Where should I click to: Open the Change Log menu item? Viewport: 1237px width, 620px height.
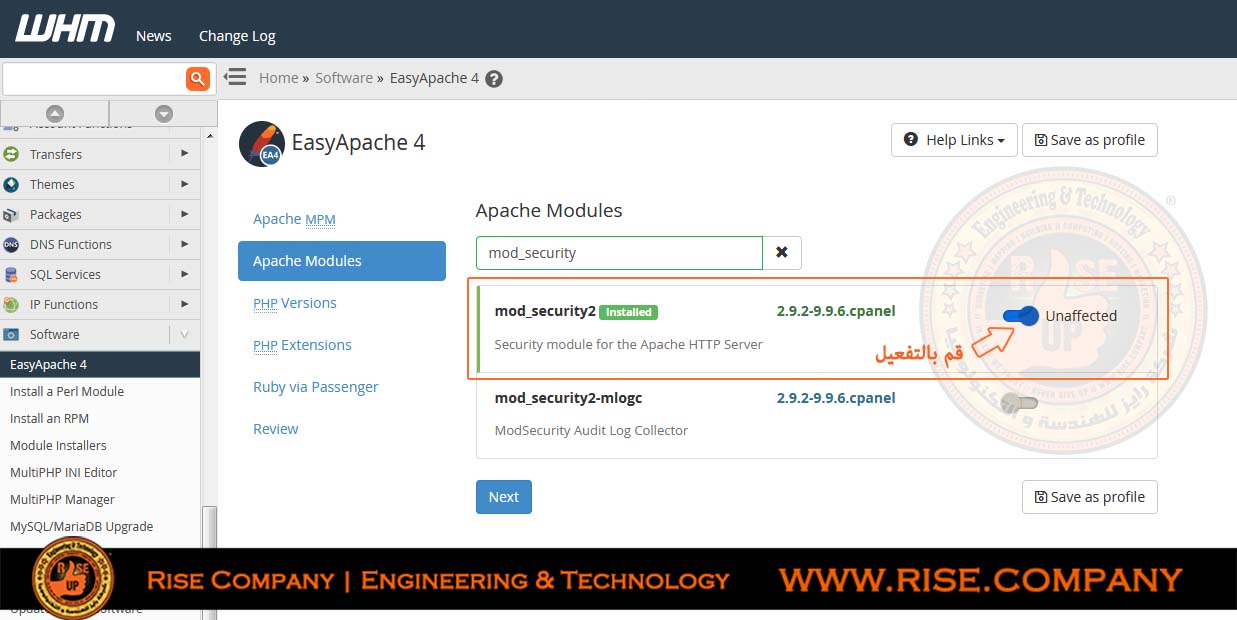237,36
